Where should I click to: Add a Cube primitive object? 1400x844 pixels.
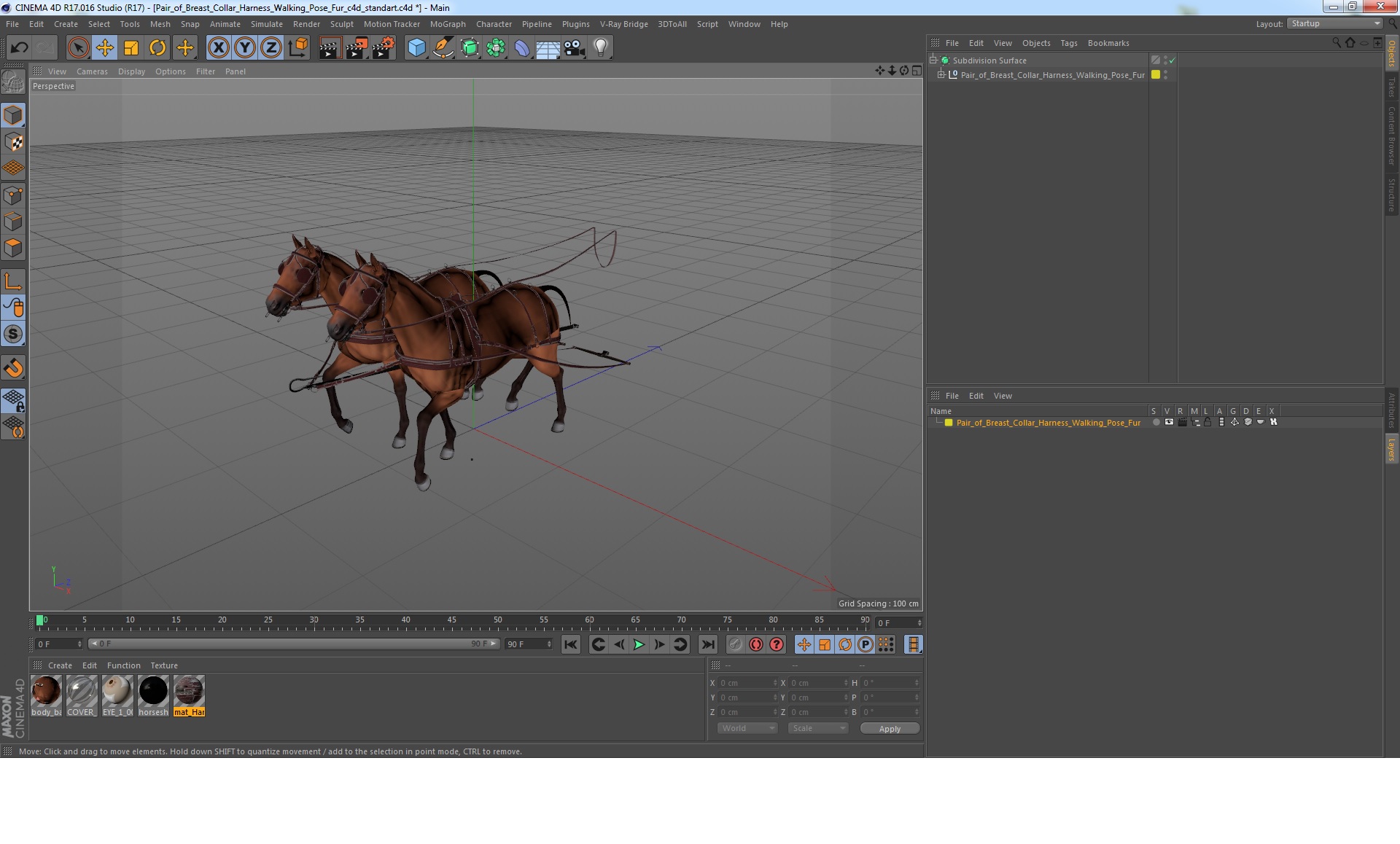pyautogui.click(x=416, y=48)
